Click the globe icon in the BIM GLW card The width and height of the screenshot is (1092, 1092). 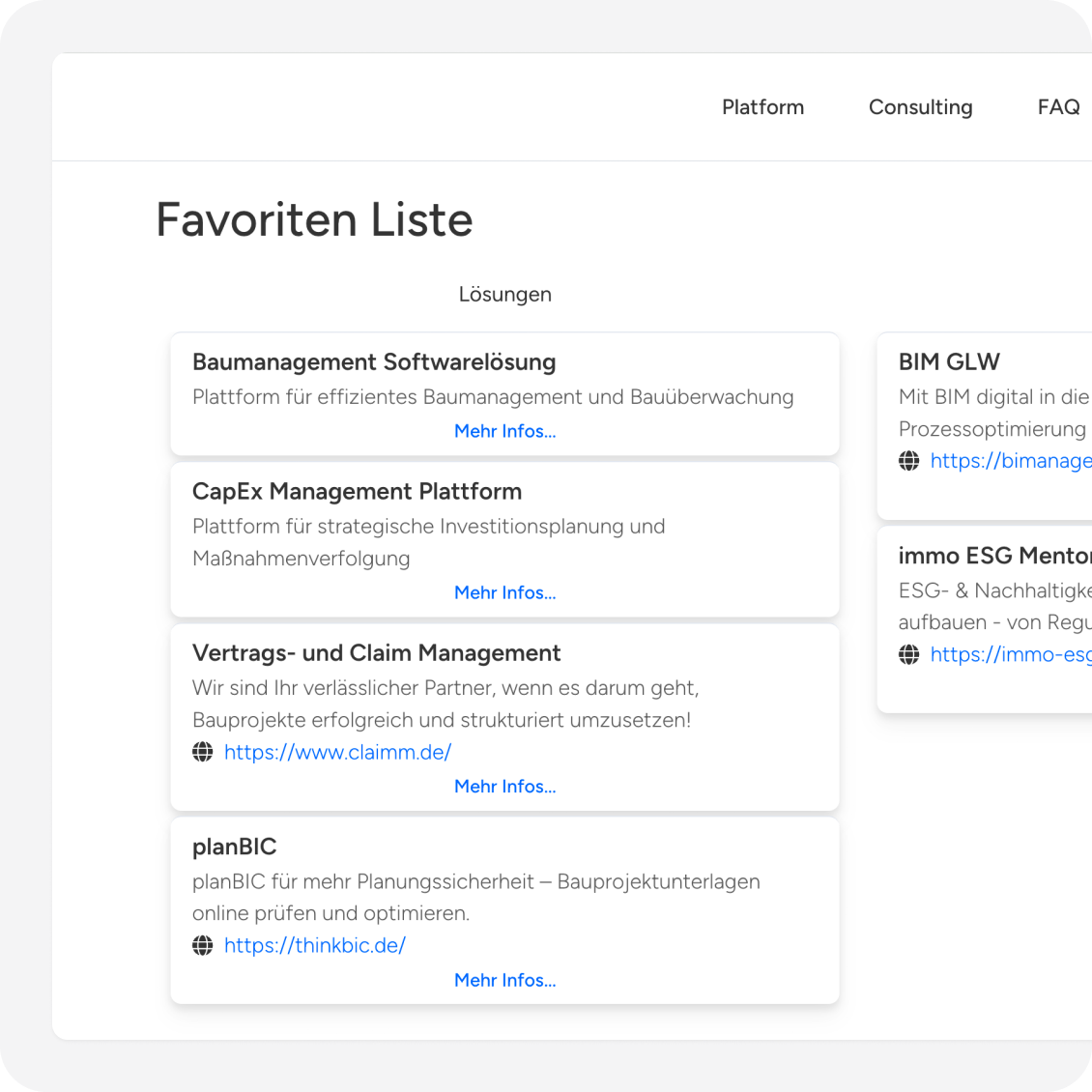[x=909, y=461]
